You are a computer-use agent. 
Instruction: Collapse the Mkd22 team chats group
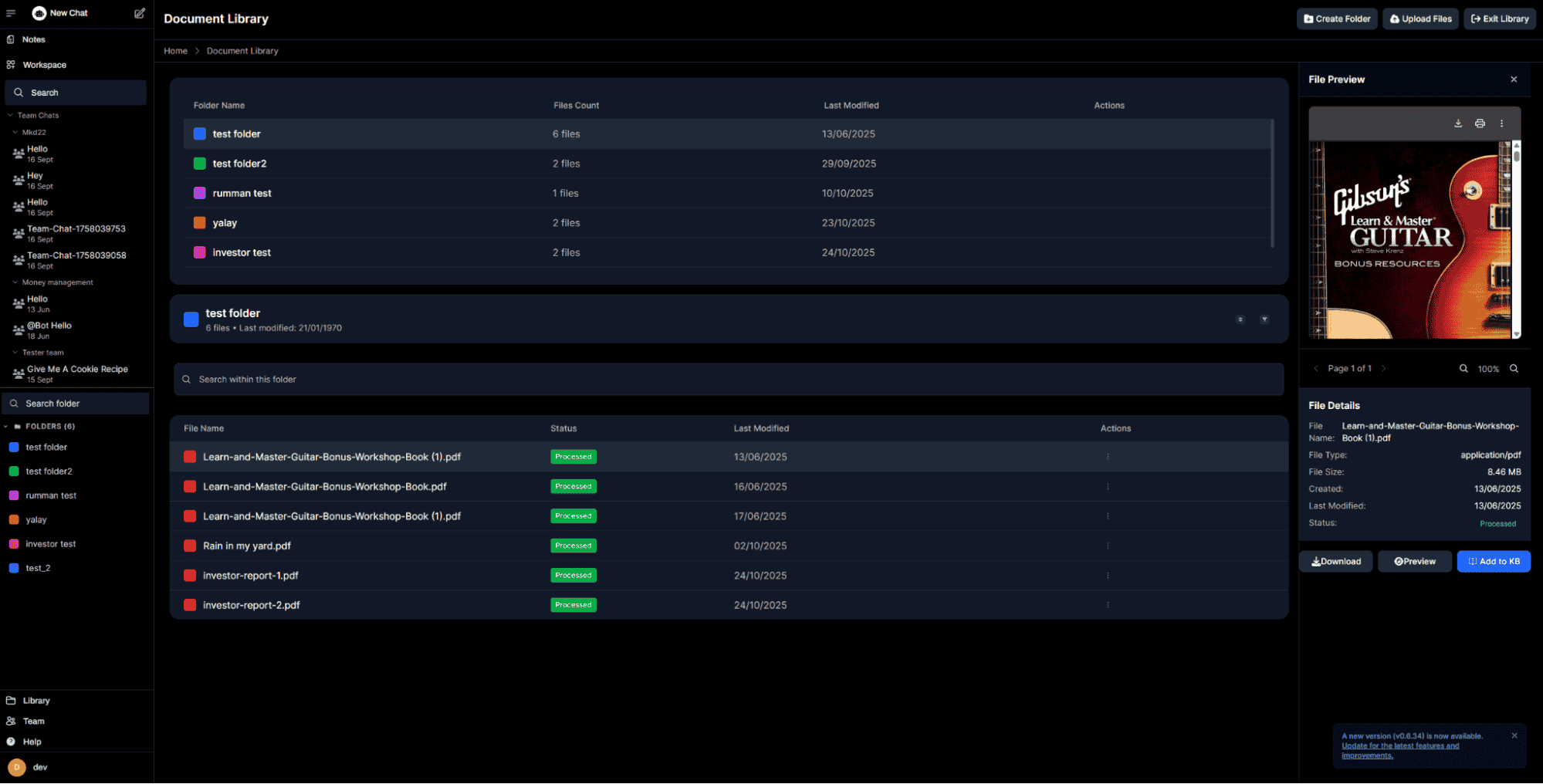point(14,132)
